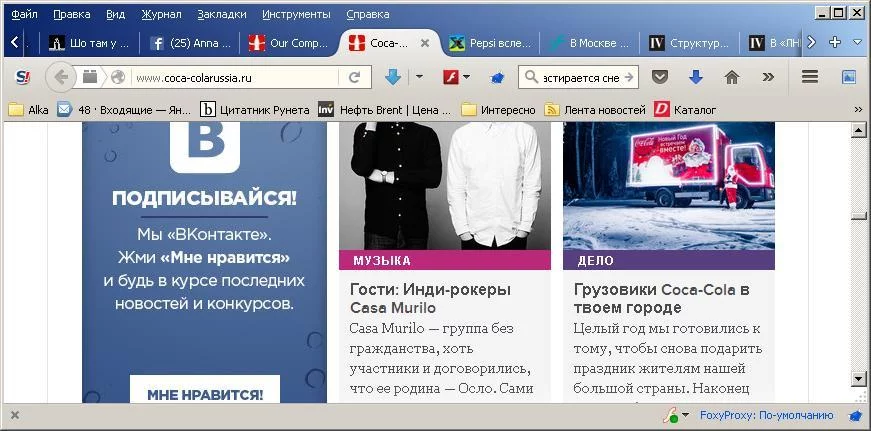Click the Coca-Cola truck thumbnail
This screenshot has height=431, width=871.
click(x=669, y=186)
